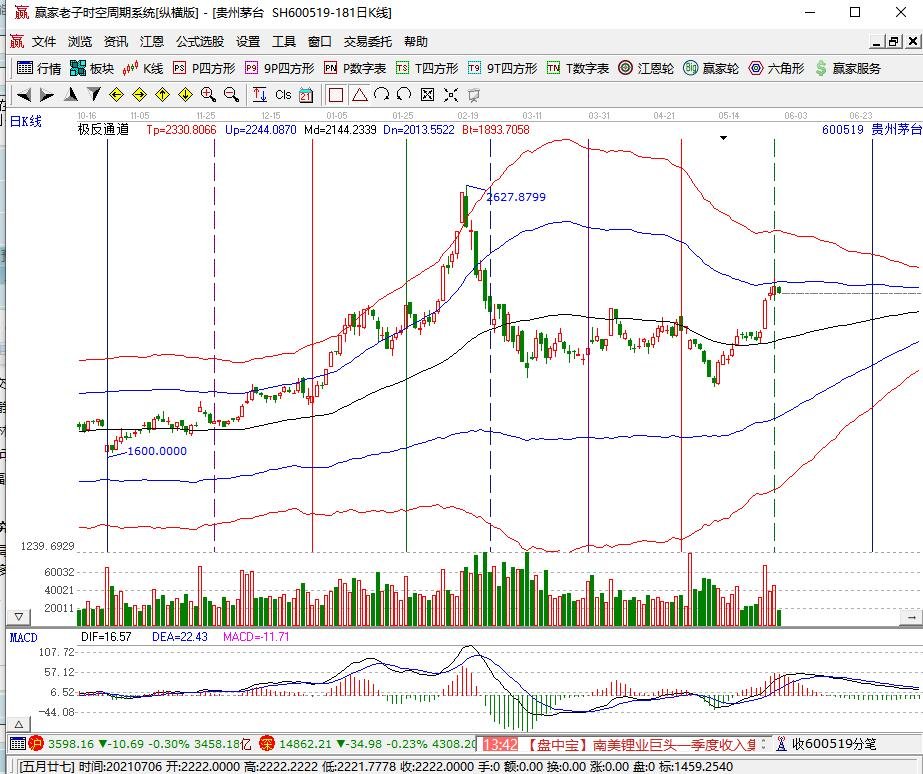This screenshot has height=774, width=923.
Task: Click the yellow diamond right-arrow icon
Action: point(140,95)
